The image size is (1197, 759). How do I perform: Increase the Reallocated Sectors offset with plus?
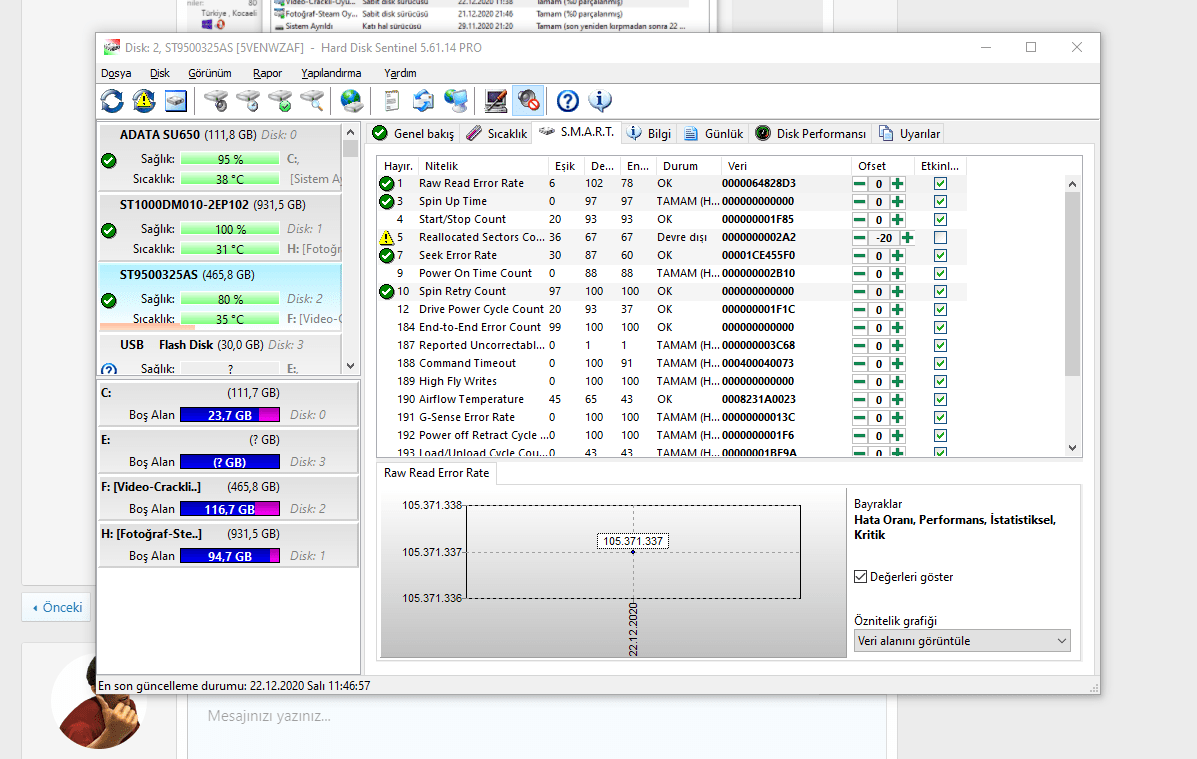coord(907,238)
